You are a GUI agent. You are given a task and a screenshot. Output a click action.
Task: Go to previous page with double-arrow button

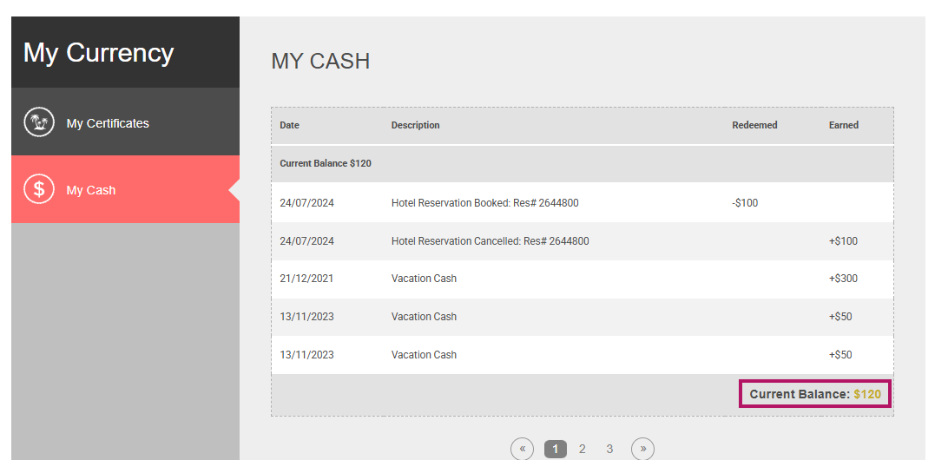[522, 449]
